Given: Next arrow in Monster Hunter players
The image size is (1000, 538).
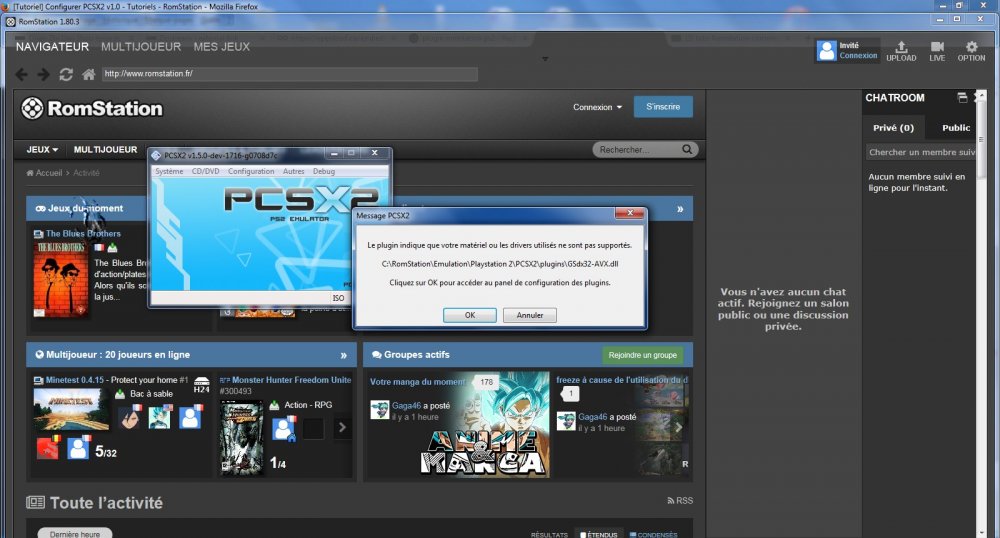Looking at the screenshot, I should [342, 427].
